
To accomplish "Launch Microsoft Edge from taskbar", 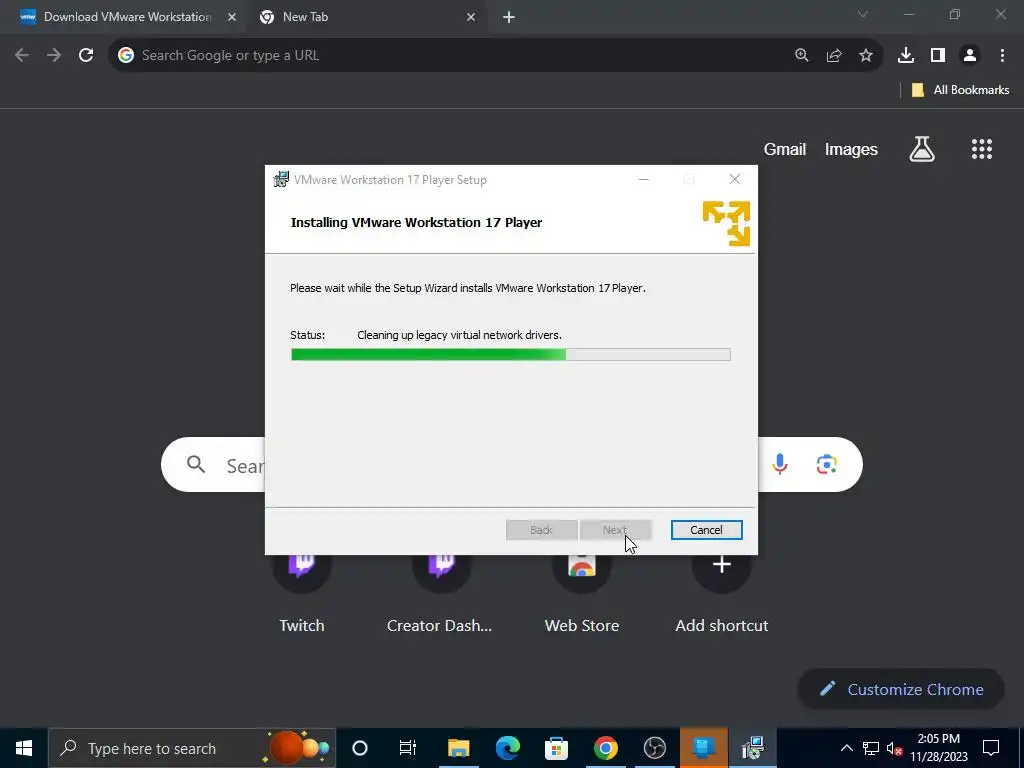I will pos(507,748).
